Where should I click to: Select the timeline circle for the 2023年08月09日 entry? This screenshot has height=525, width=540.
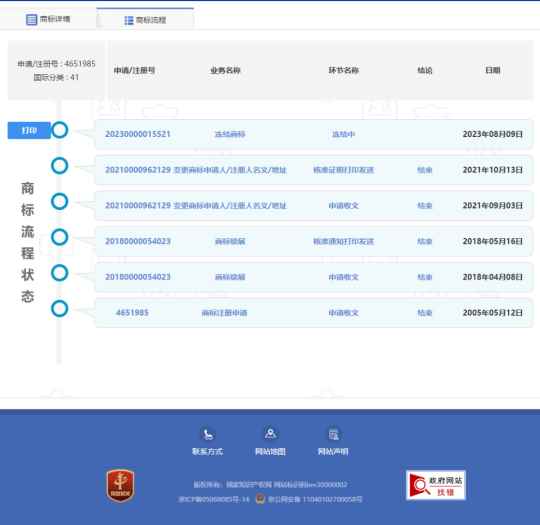pos(60,130)
